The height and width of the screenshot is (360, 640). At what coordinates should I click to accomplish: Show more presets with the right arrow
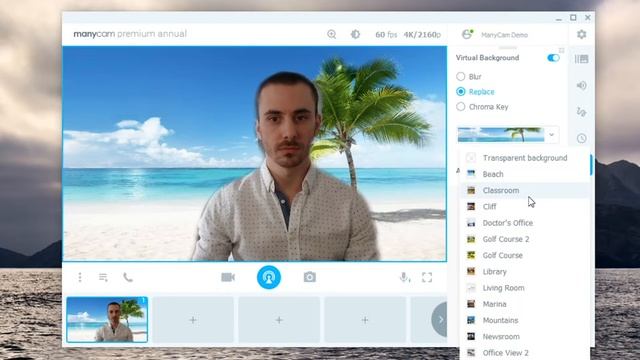click(x=440, y=320)
